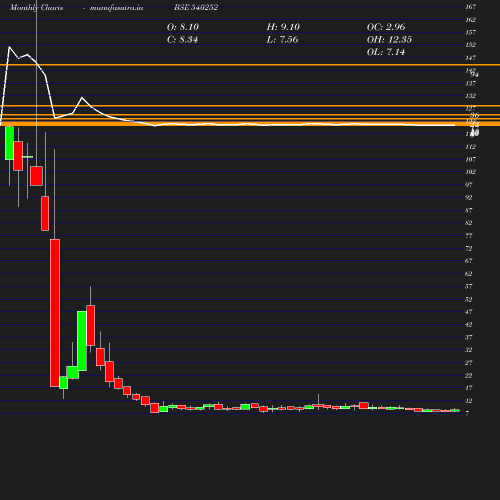
Task: Click the close value 'C: 8.34'
Action: (182, 39)
